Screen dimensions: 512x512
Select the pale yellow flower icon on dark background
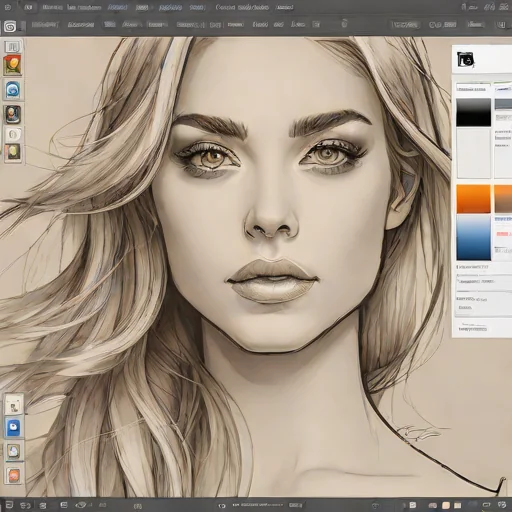13,152
